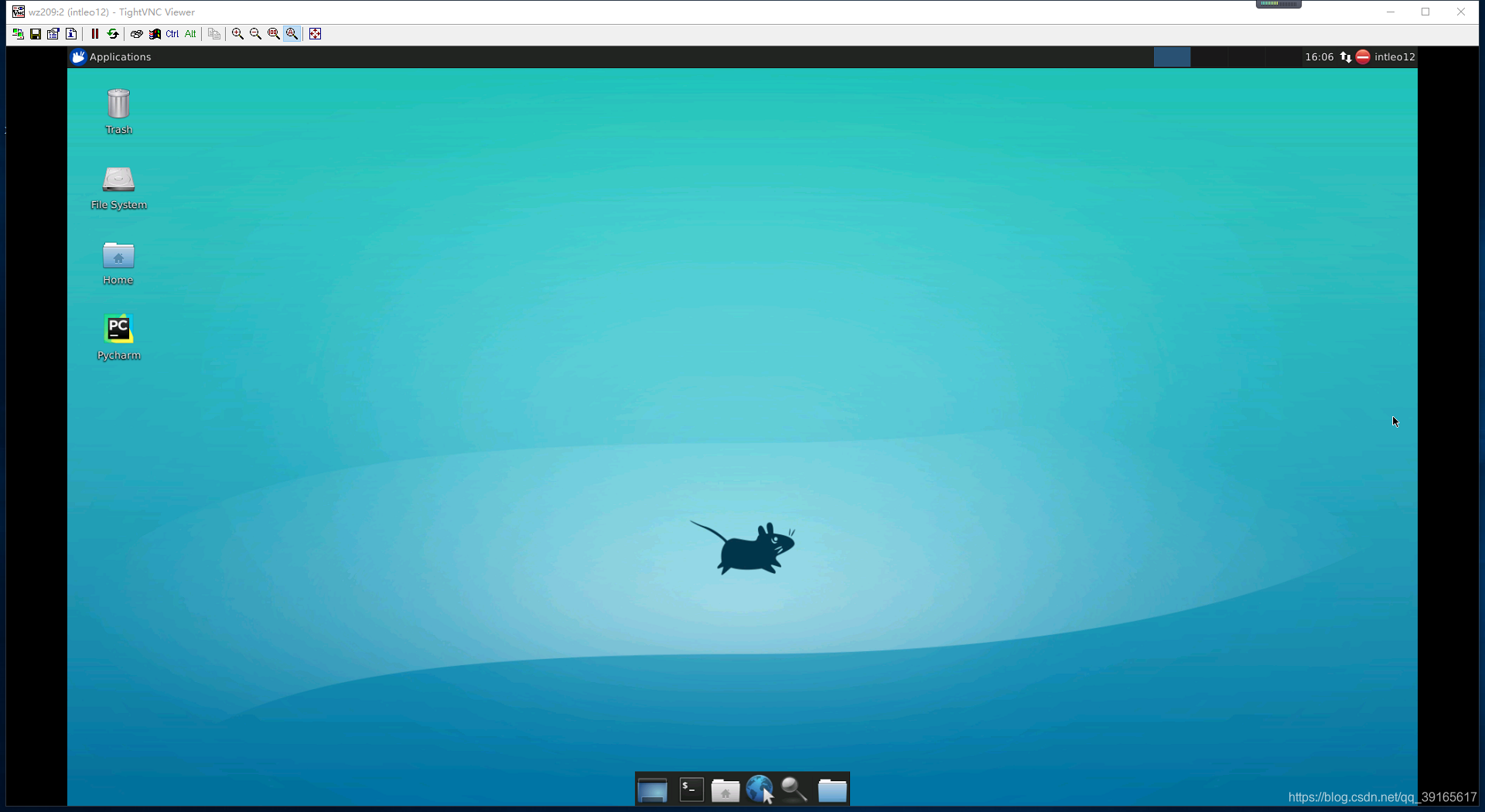Open the Application Finder magnifier in the dock

794,790
